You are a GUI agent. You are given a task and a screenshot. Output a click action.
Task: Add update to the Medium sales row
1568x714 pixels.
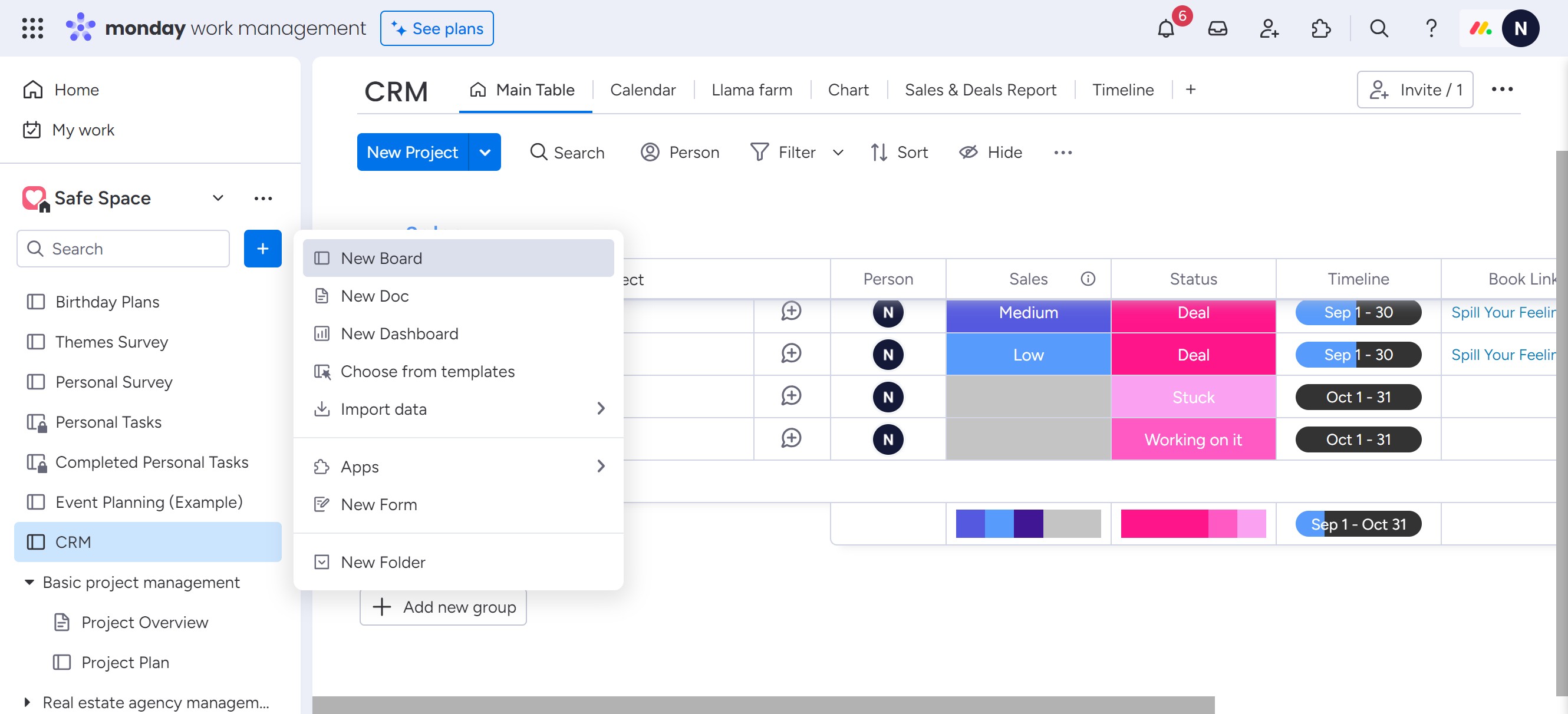[790, 312]
